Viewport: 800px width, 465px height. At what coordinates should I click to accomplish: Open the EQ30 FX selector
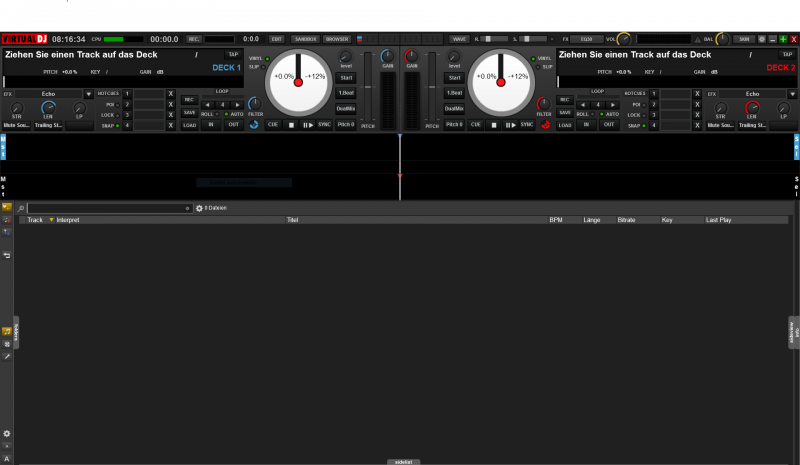click(x=587, y=39)
